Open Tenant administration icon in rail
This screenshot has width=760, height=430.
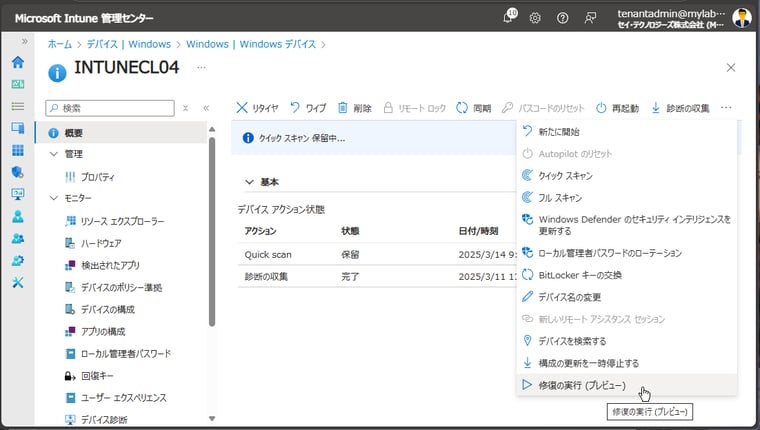pyautogui.click(x=18, y=260)
